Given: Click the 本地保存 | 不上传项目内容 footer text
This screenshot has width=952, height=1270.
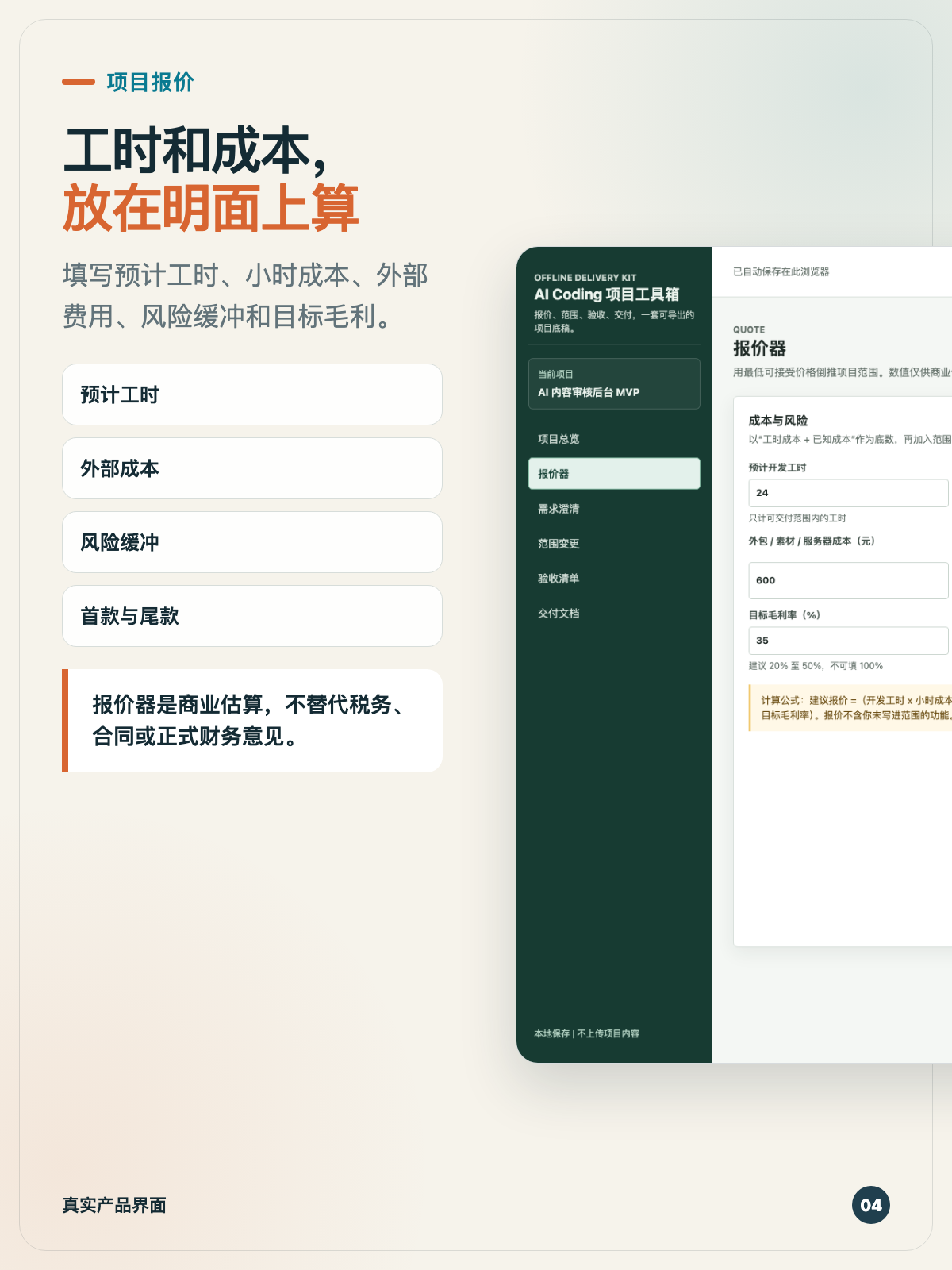Looking at the screenshot, I should tap(586, 1033).
